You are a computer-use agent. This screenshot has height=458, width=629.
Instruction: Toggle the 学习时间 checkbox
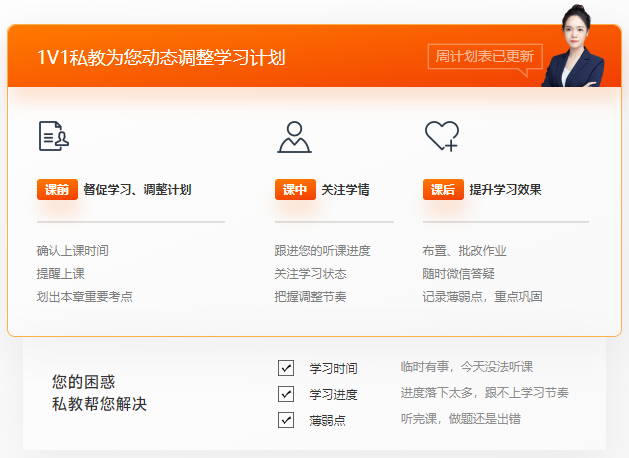[x=286, y=367]
